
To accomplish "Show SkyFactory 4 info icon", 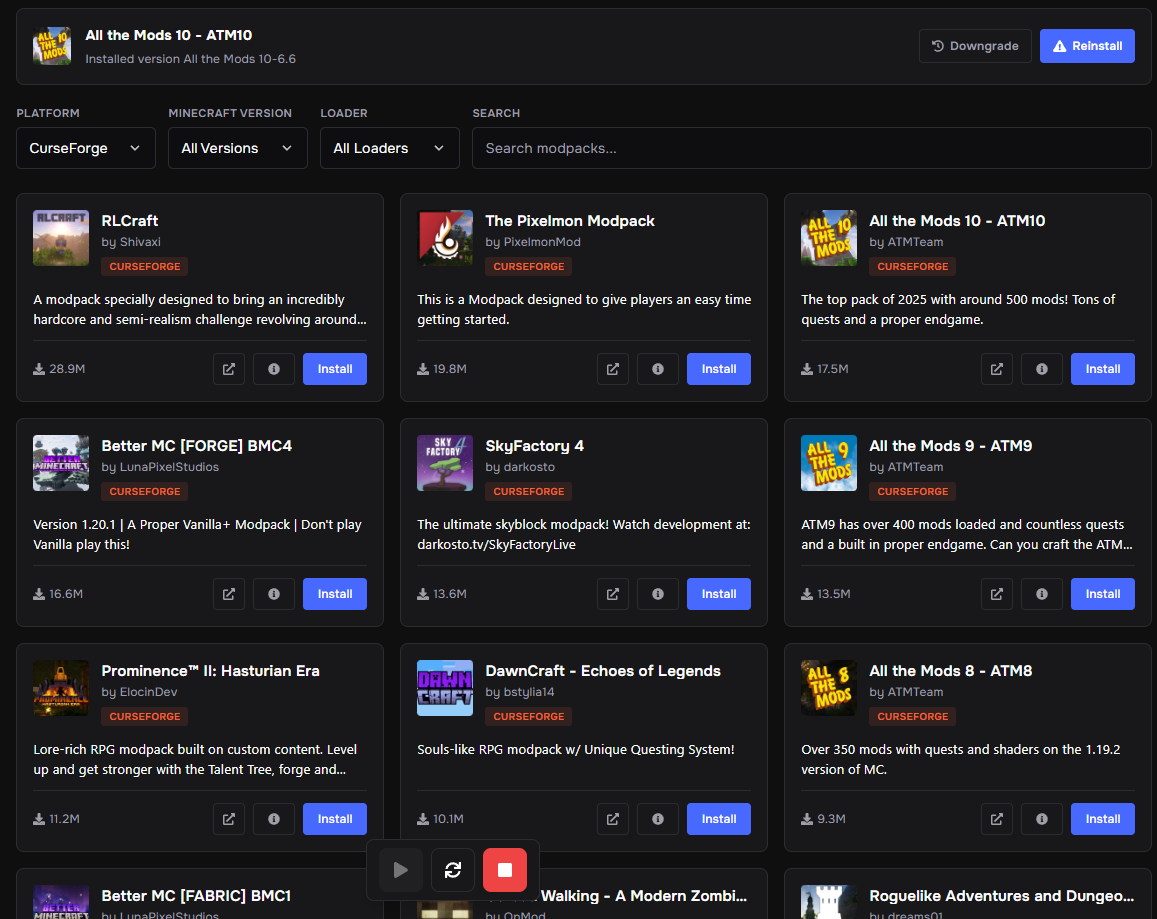I will [657, 594].
